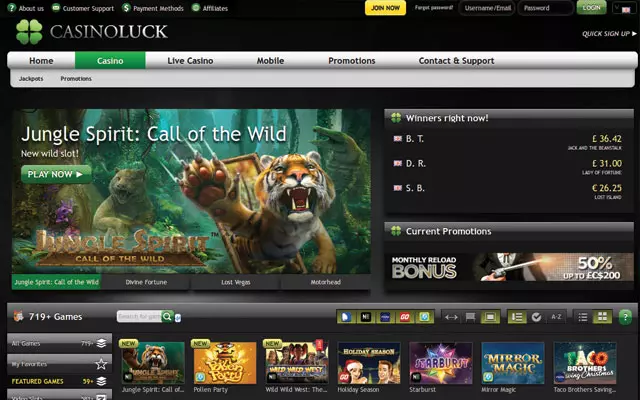The image size is (640, 400).
Task: Click the Customer Support chat bubble icon
Action: point(56,8)
